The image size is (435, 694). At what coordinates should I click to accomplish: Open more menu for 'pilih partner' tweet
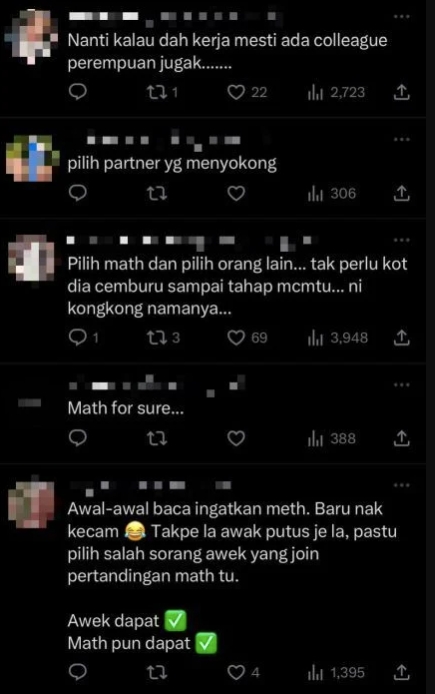(x=401, y=139)
